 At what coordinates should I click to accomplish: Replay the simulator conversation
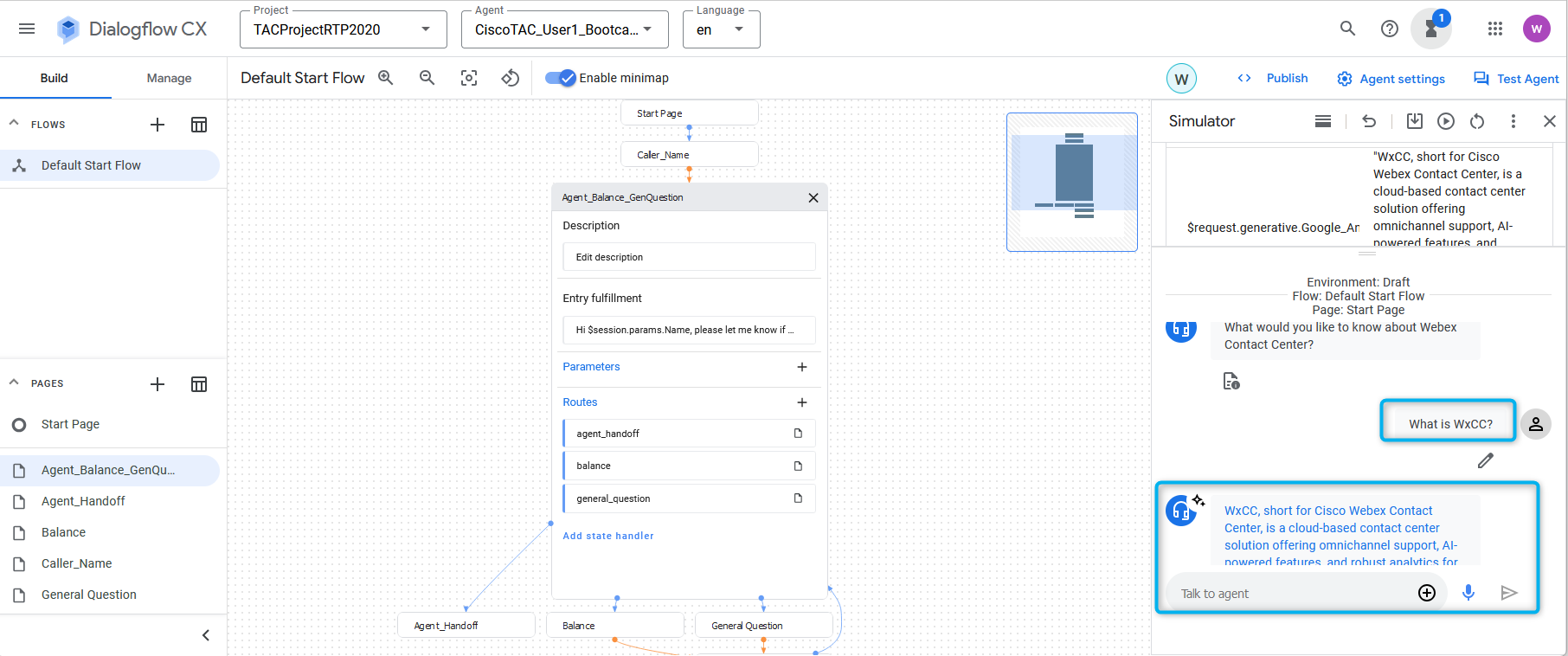pos(1446,121)
